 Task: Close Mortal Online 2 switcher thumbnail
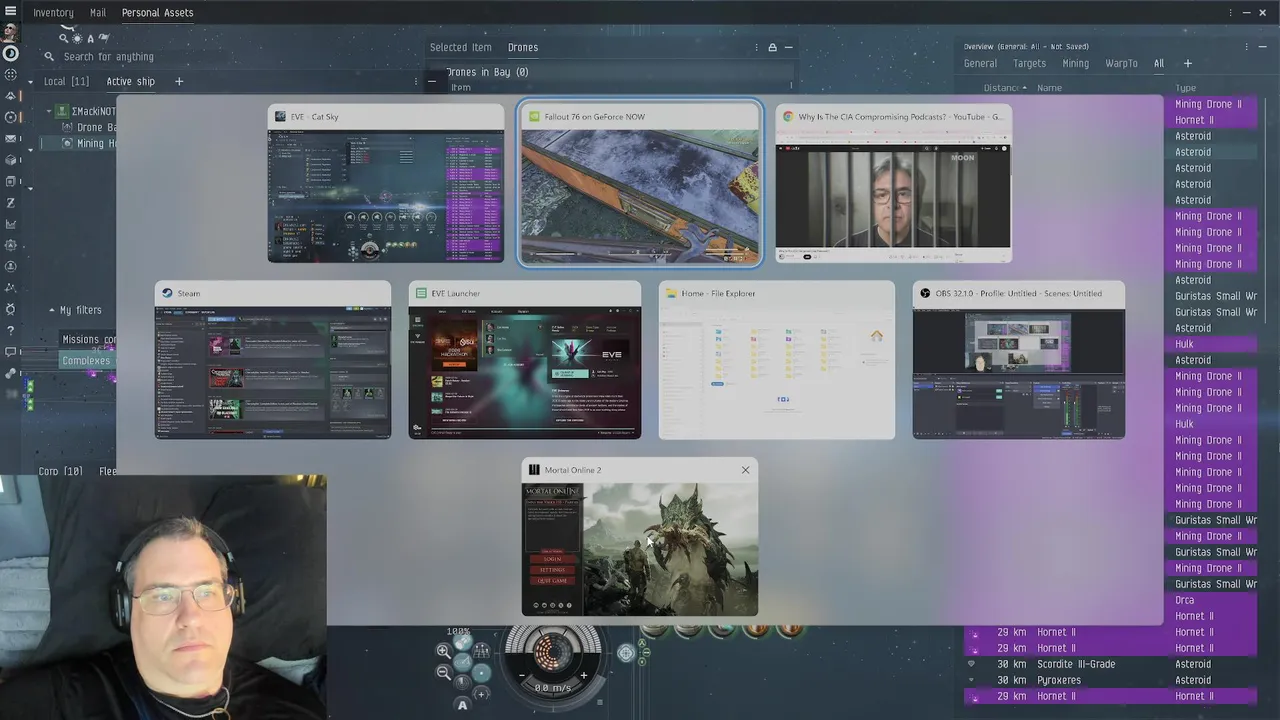745,470
